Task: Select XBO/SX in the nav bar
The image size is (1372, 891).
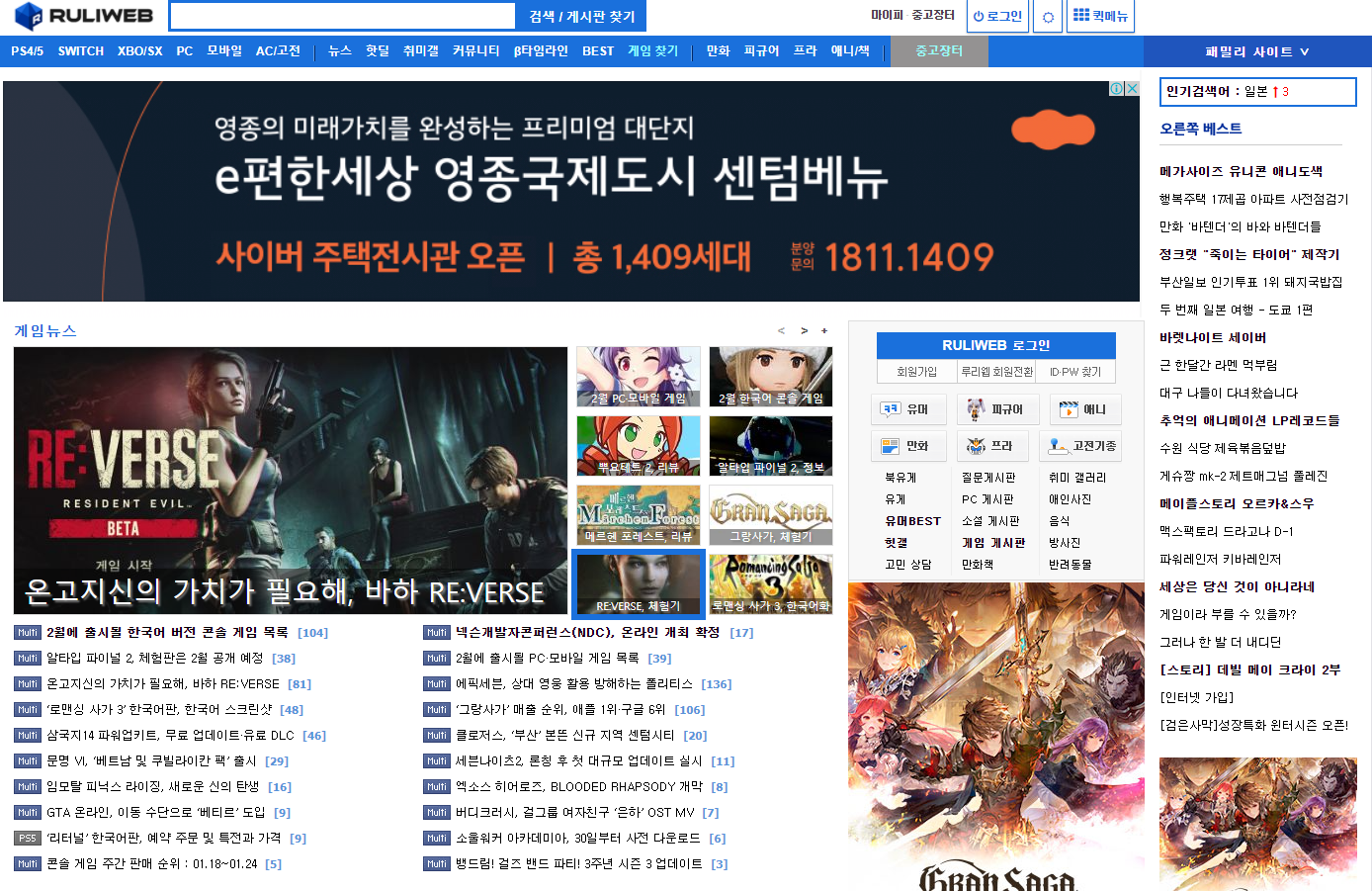Action: pos(140,51)
